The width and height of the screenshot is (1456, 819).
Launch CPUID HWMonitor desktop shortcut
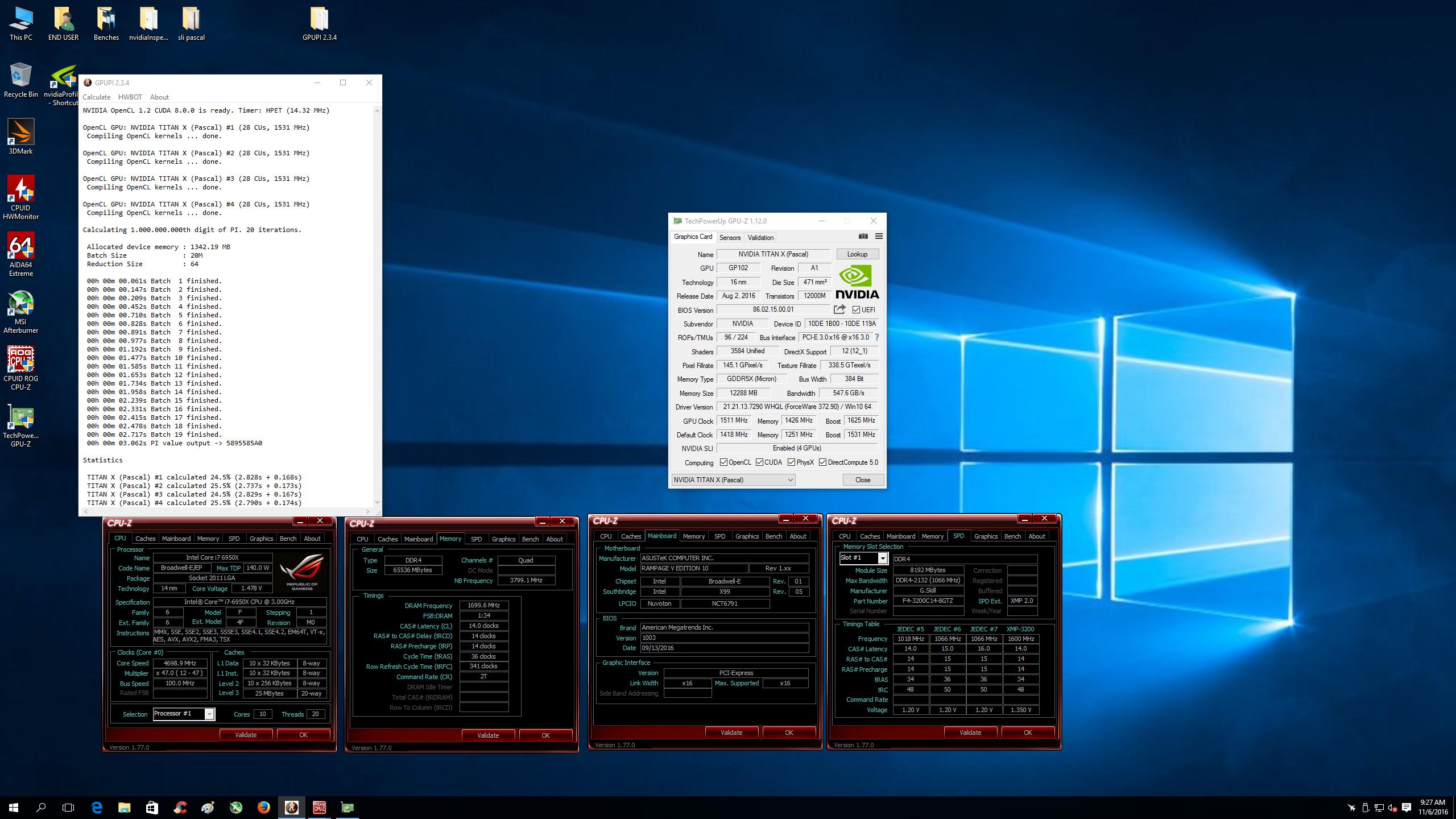(21, 197)
